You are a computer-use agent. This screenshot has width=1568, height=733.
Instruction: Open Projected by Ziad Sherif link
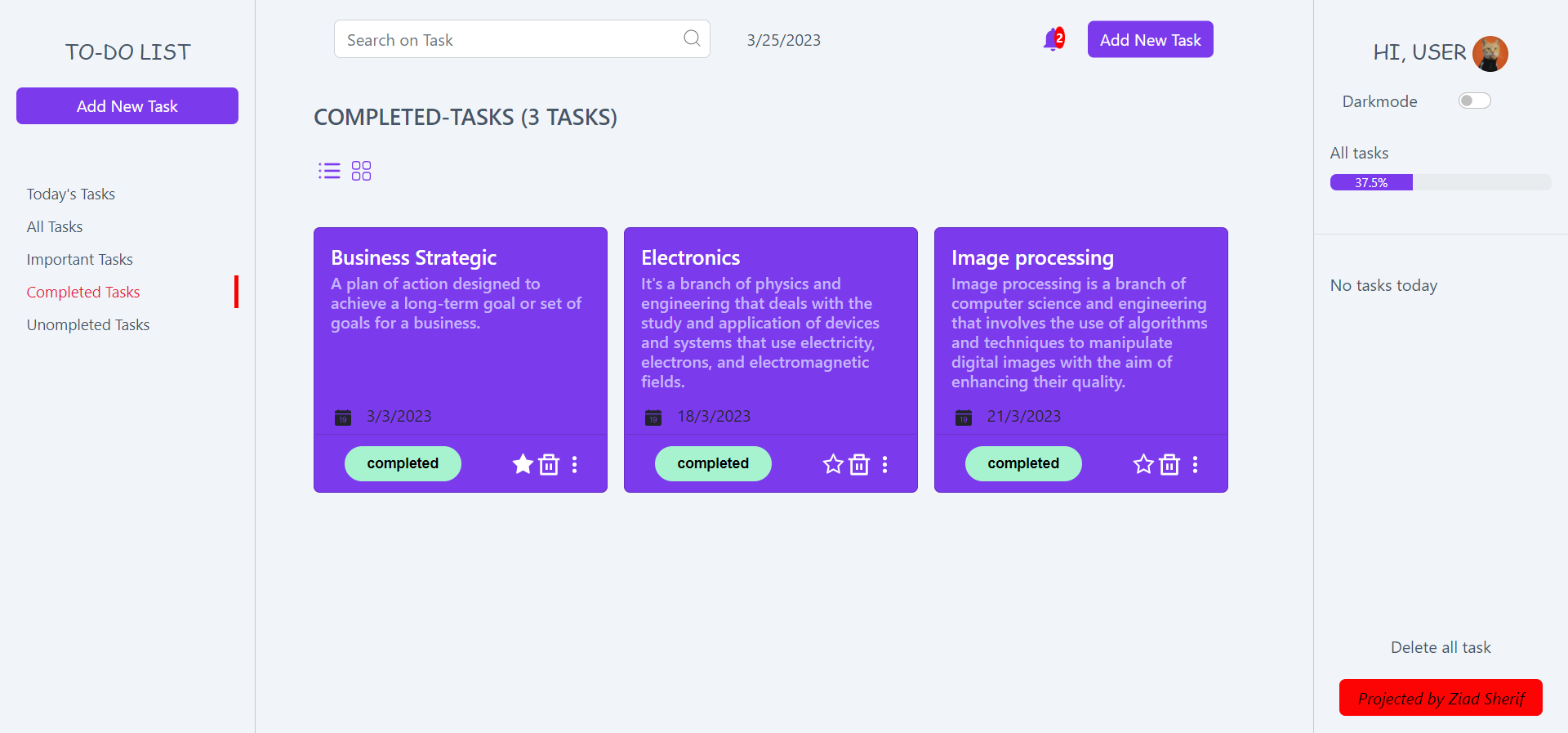(x=1441, y=698)
